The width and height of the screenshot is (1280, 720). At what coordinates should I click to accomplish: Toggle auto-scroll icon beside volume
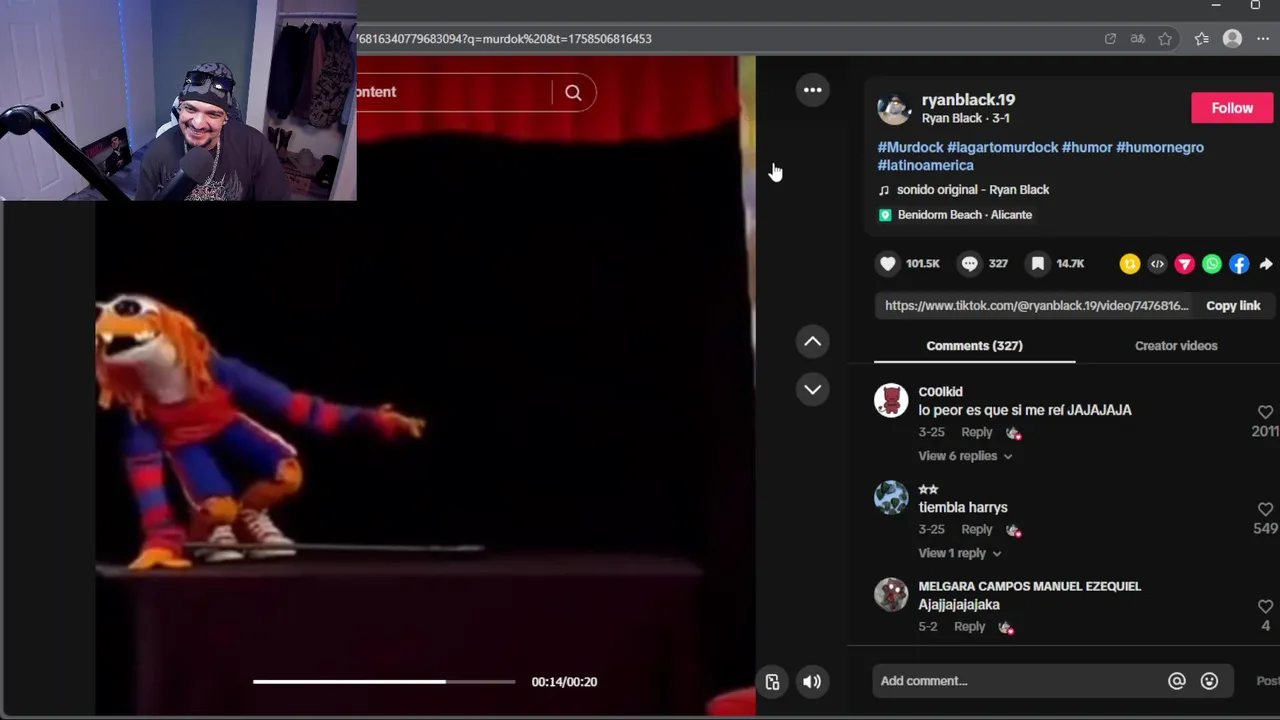click(772, 682)
